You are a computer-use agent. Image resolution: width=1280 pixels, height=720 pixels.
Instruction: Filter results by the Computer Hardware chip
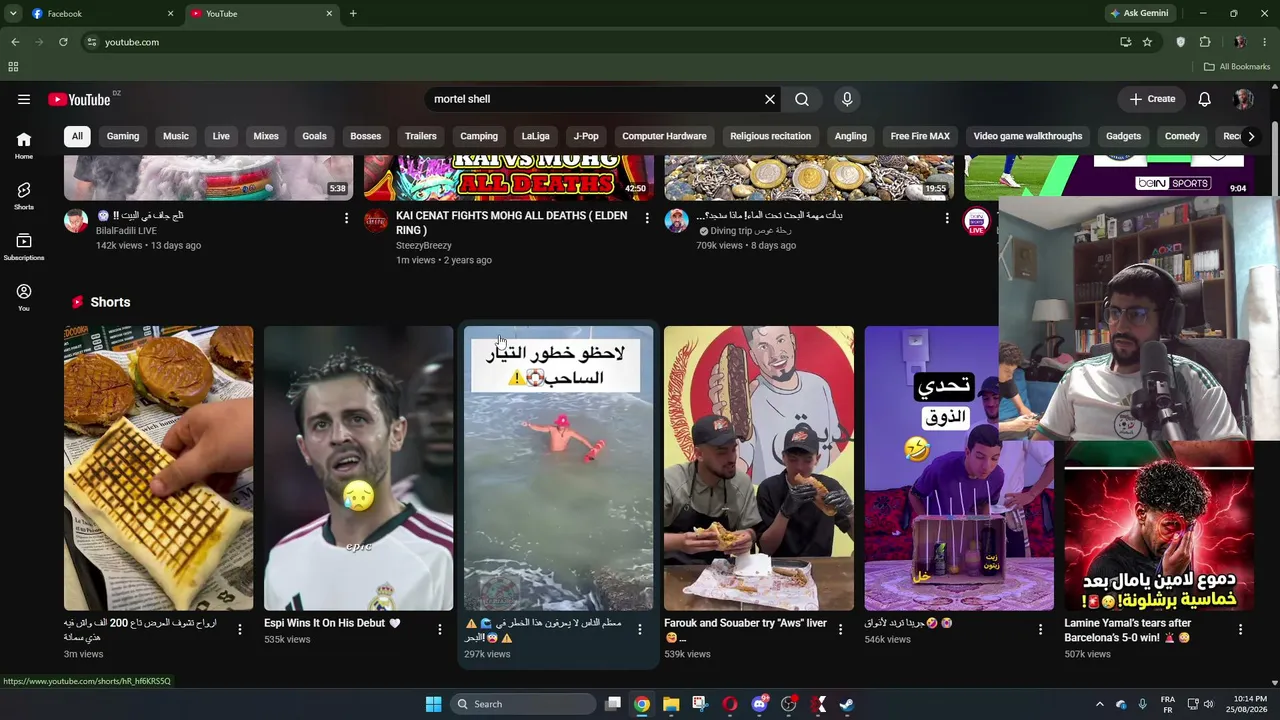click(x=664, y=136)
